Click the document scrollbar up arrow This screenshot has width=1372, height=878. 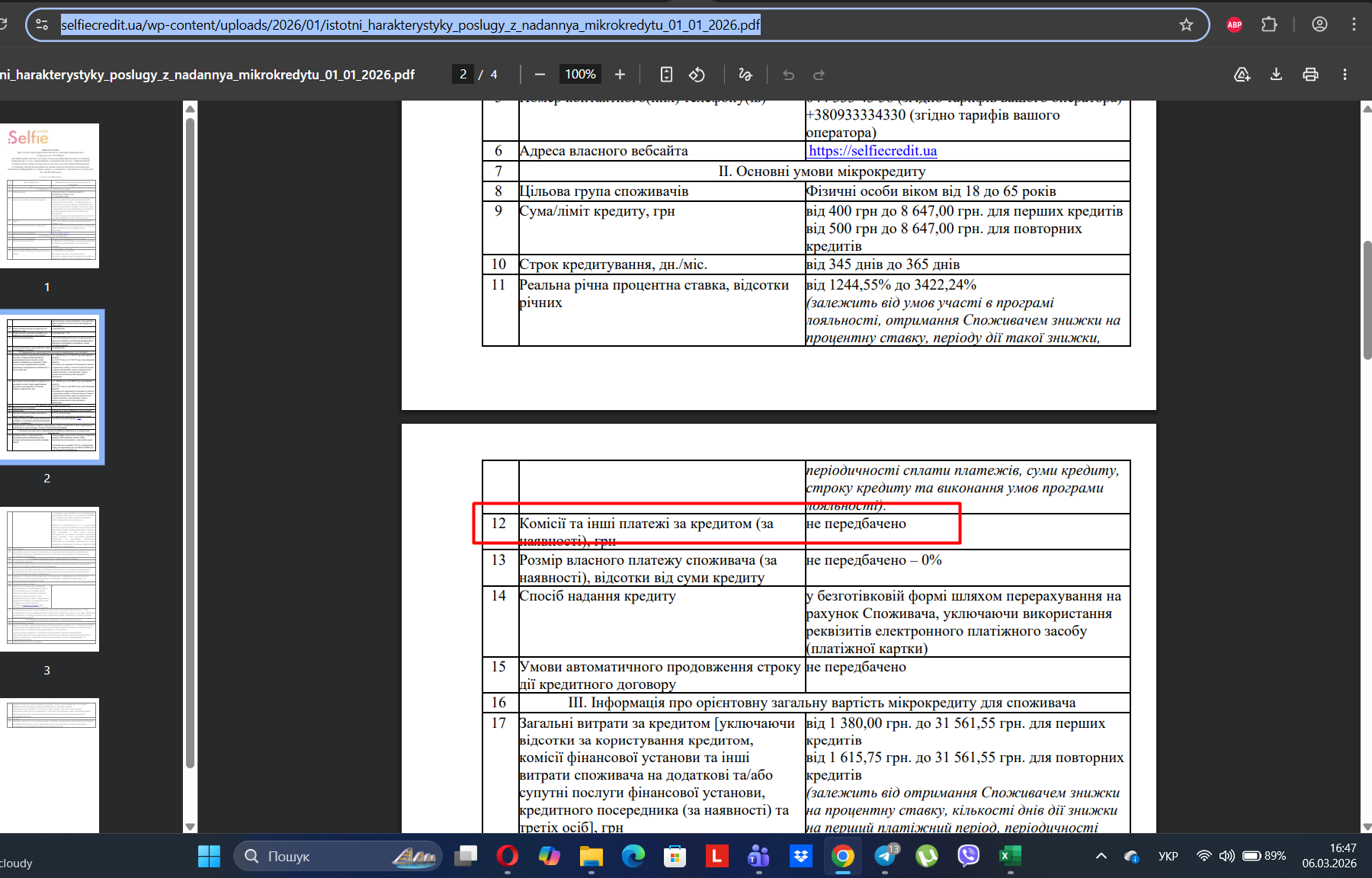pos(1367,108)
